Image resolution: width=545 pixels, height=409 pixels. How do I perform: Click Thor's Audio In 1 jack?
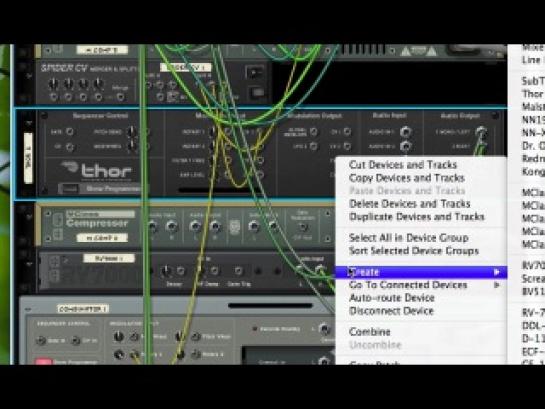pyautogui.click(x=405, y=132)
